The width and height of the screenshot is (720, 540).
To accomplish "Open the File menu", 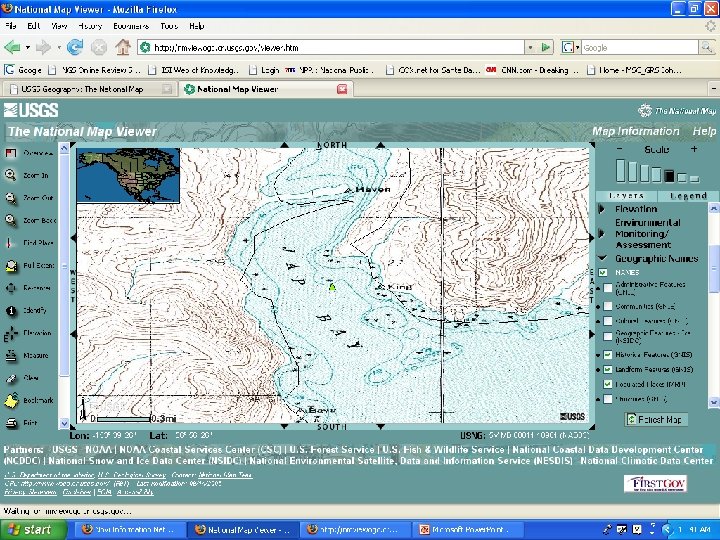I will (x=11, y=26).
